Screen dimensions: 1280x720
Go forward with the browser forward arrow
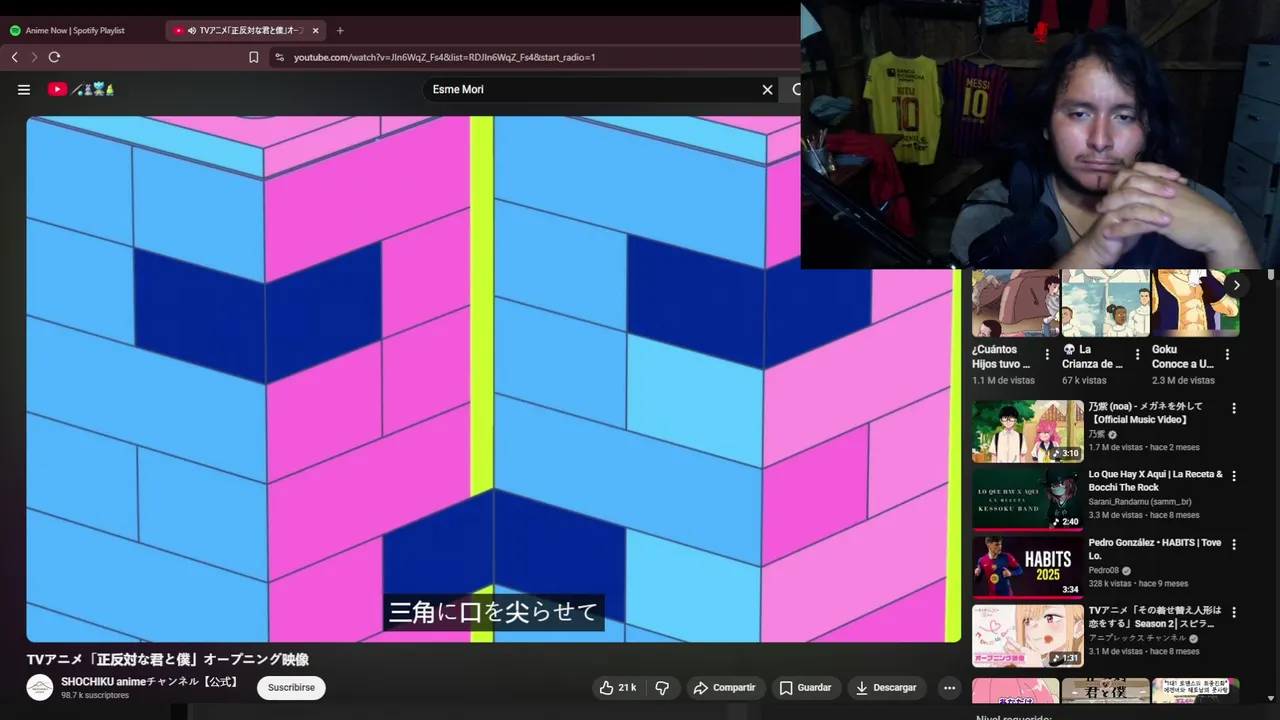[34, 57]
